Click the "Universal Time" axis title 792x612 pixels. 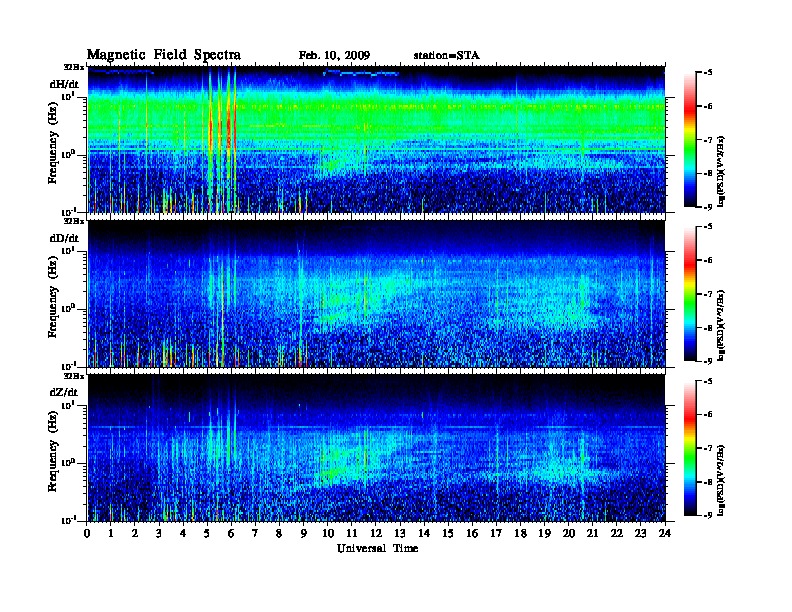377,548
